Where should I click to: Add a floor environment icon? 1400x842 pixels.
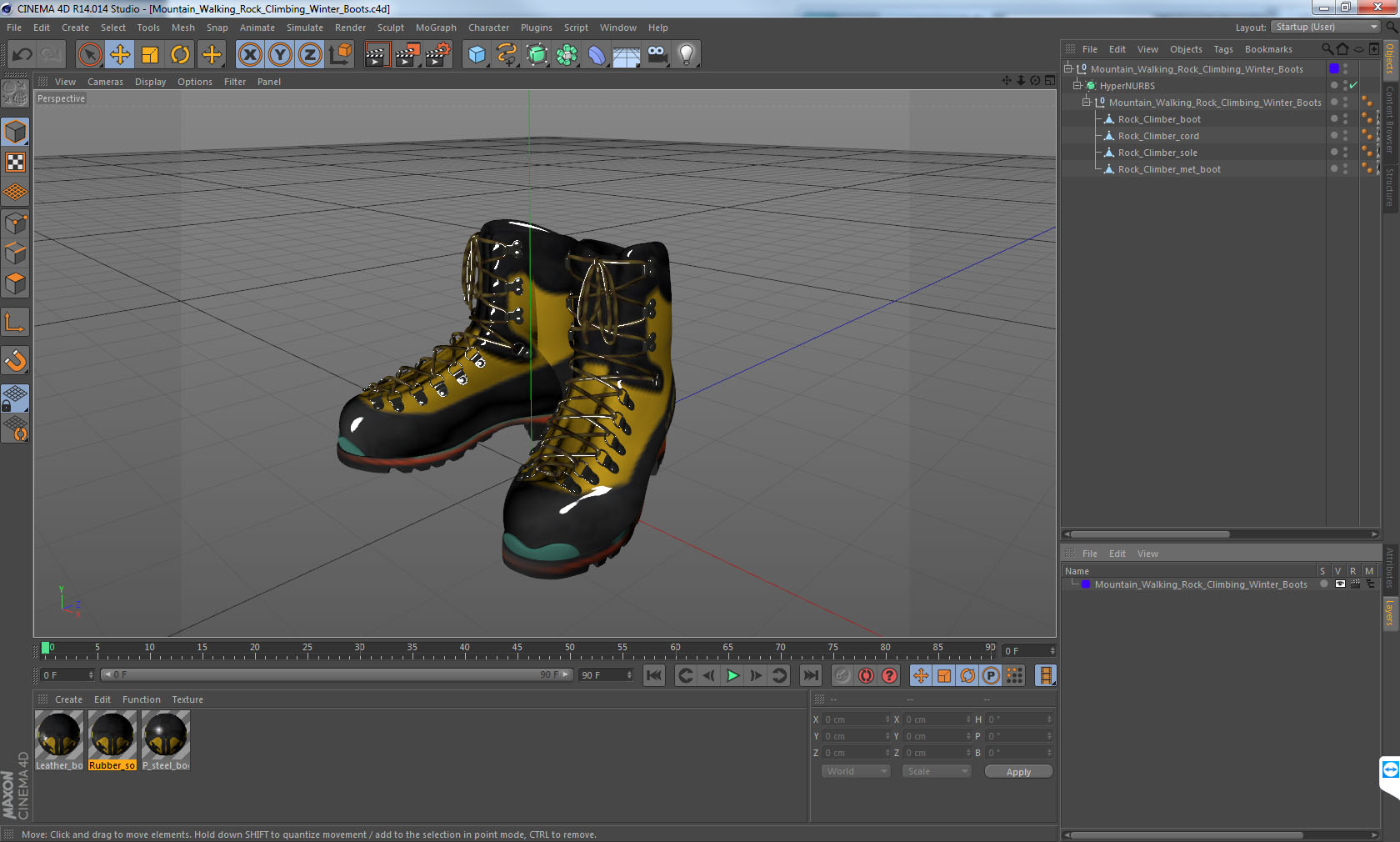[627, 55]
